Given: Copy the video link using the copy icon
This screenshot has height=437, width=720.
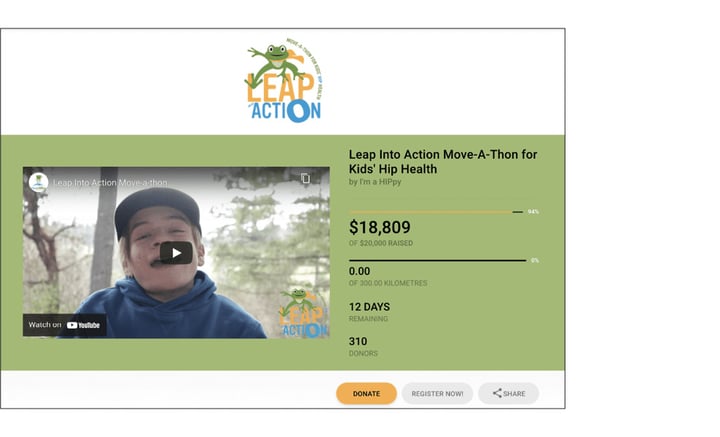Looking at the screenshot, I should pyautogui.click(x=305, y=178).
